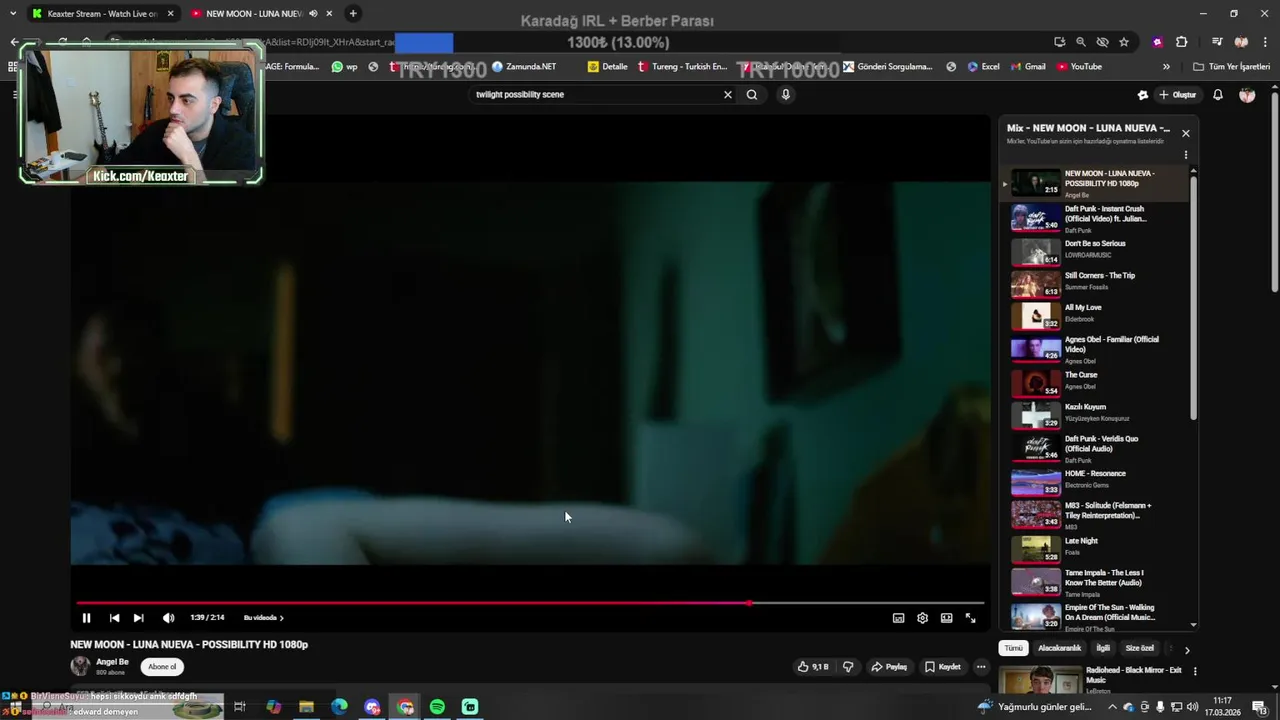Start voice search with microphone icon
The height and width of the screenshot is (720, 1280).
[x=786, y=95]
